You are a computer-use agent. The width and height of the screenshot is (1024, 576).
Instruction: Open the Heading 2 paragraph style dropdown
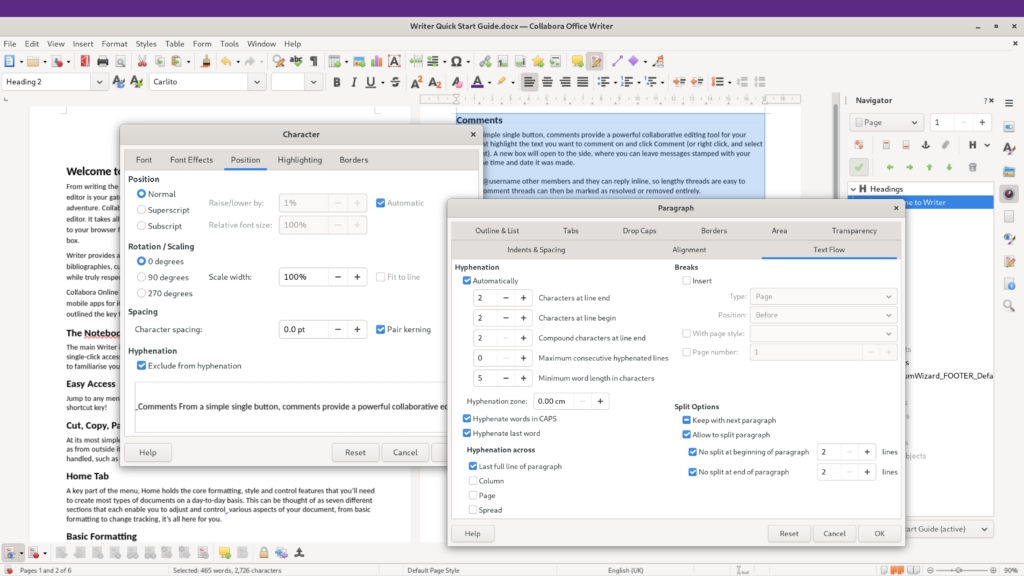click(99, 82)
